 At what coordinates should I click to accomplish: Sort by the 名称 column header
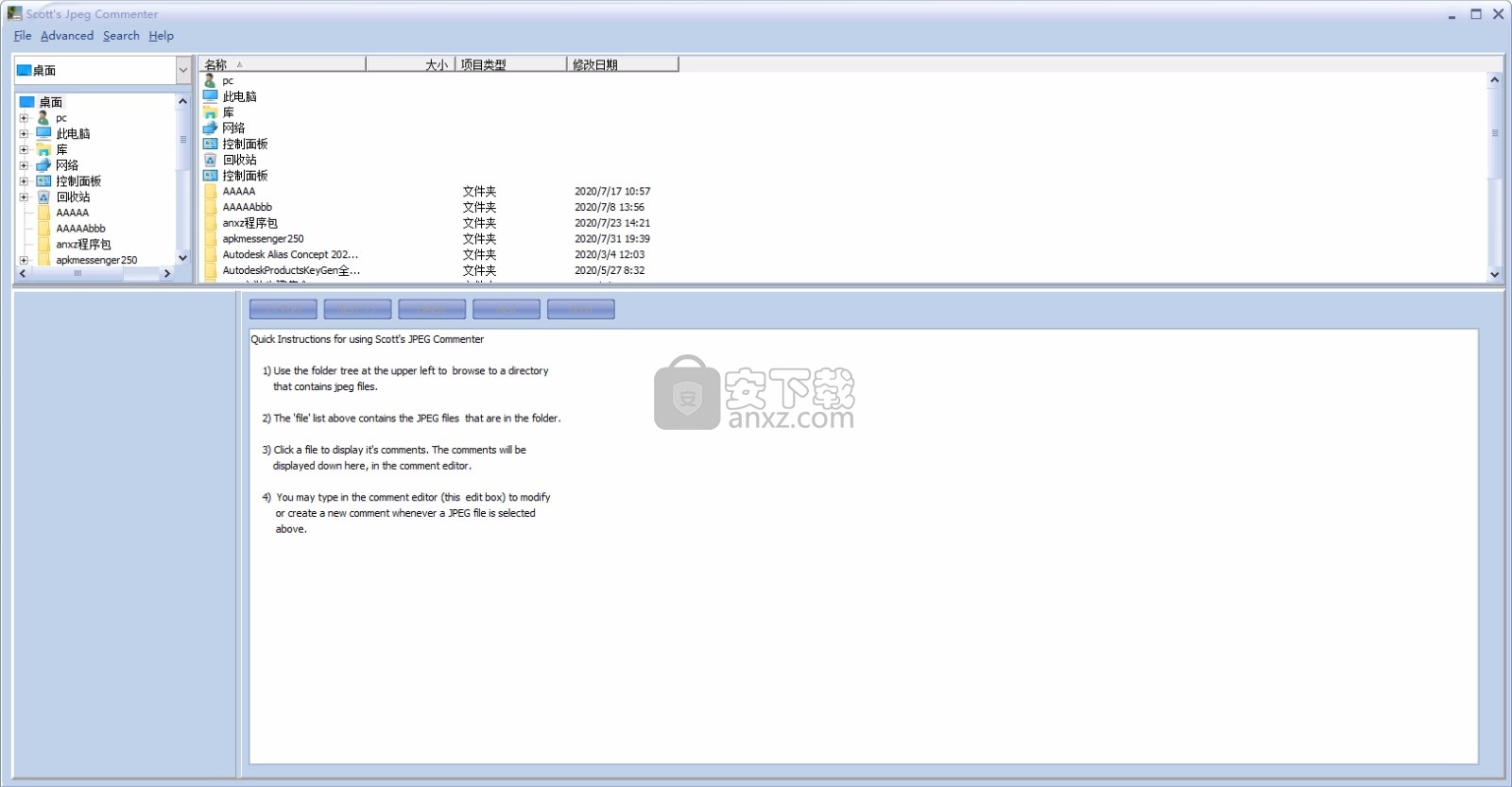[x=283, y=64]
